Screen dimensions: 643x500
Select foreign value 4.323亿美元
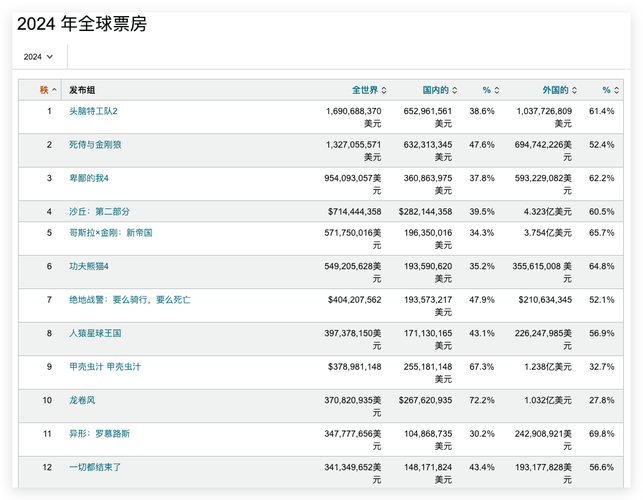547,212
